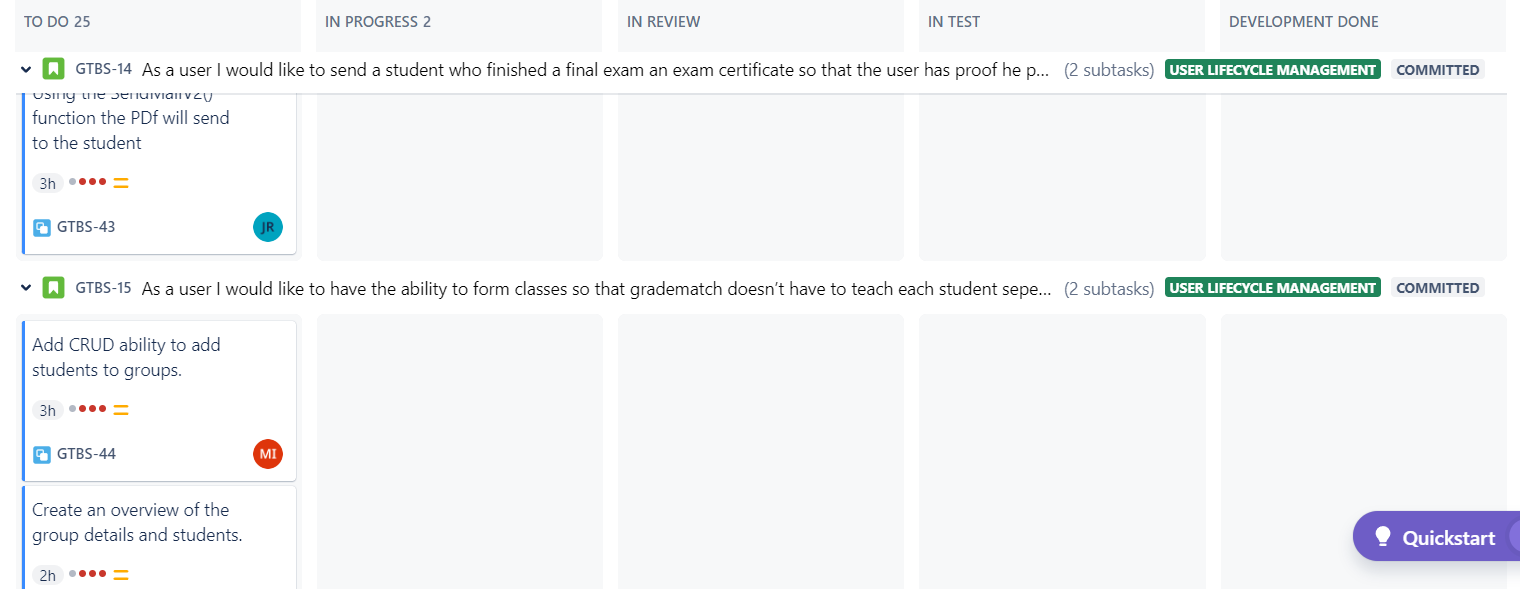
Task: Collapse the GTBS-14 swimlane
Action: (27, 70)
